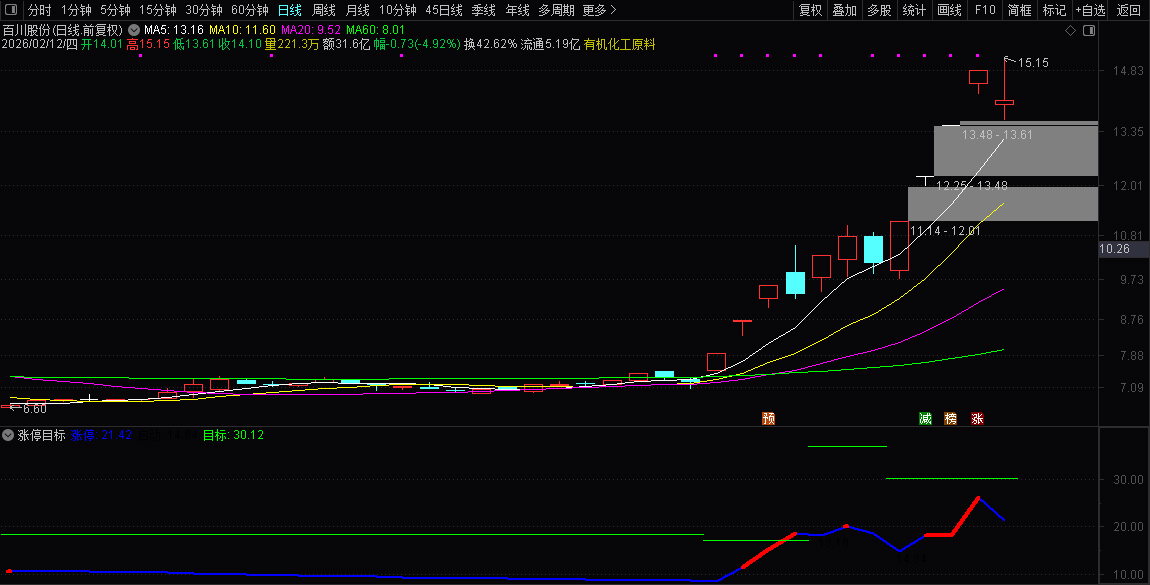The width and height of the screenshot is (1150, 585).
Task: Click the 返回 button
Action: pyautogui.click(x=1128, y=10)
